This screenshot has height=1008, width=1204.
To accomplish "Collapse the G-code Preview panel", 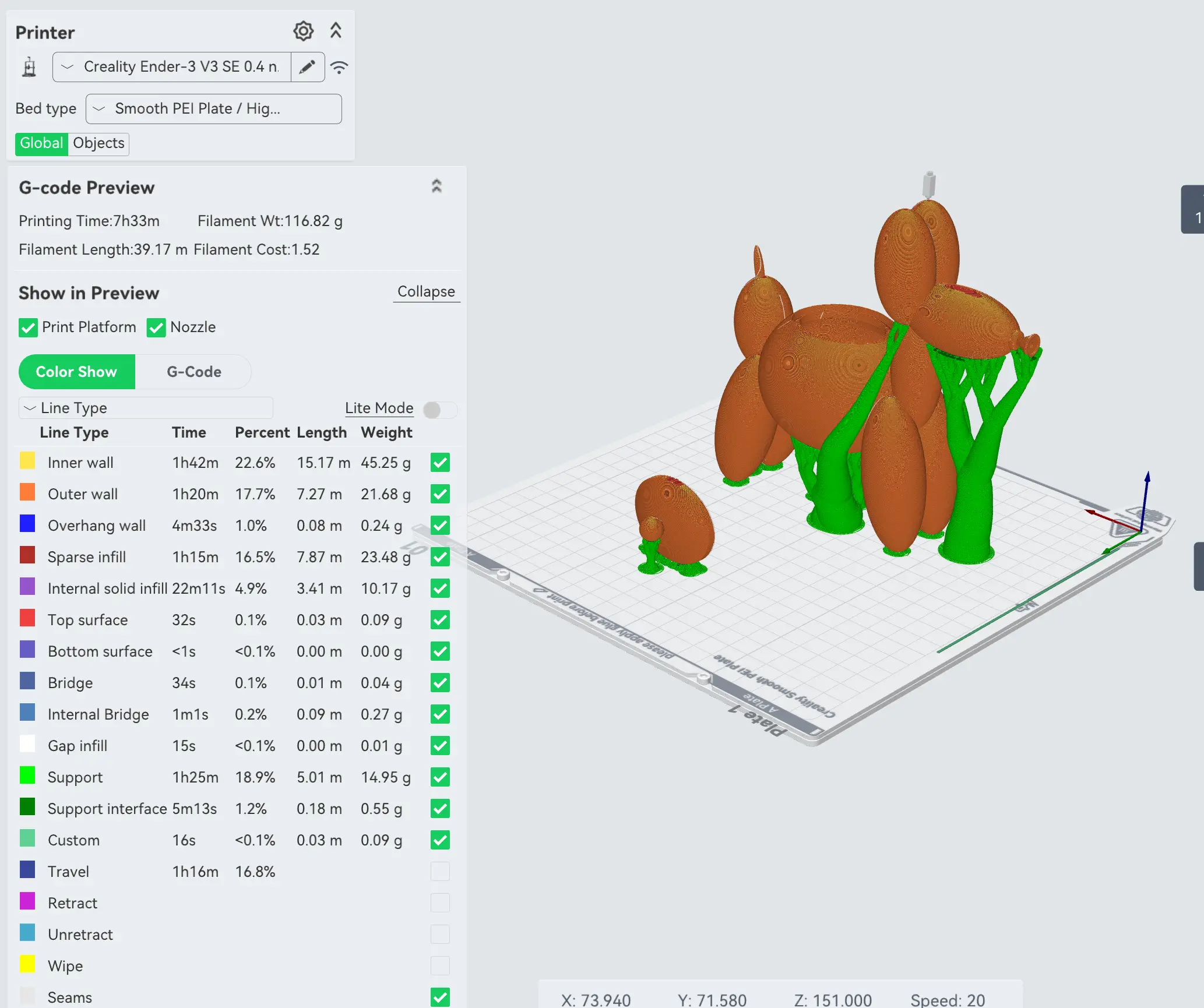I will (x=436, y=186).
